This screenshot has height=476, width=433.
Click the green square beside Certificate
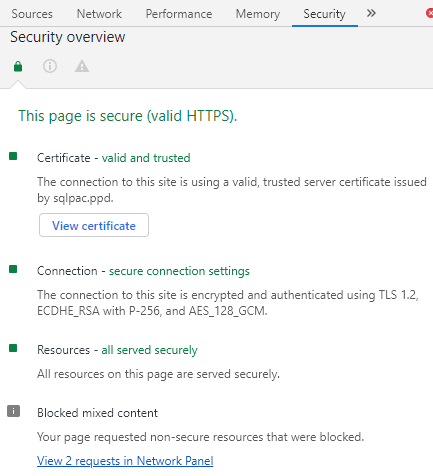point(13,156)
